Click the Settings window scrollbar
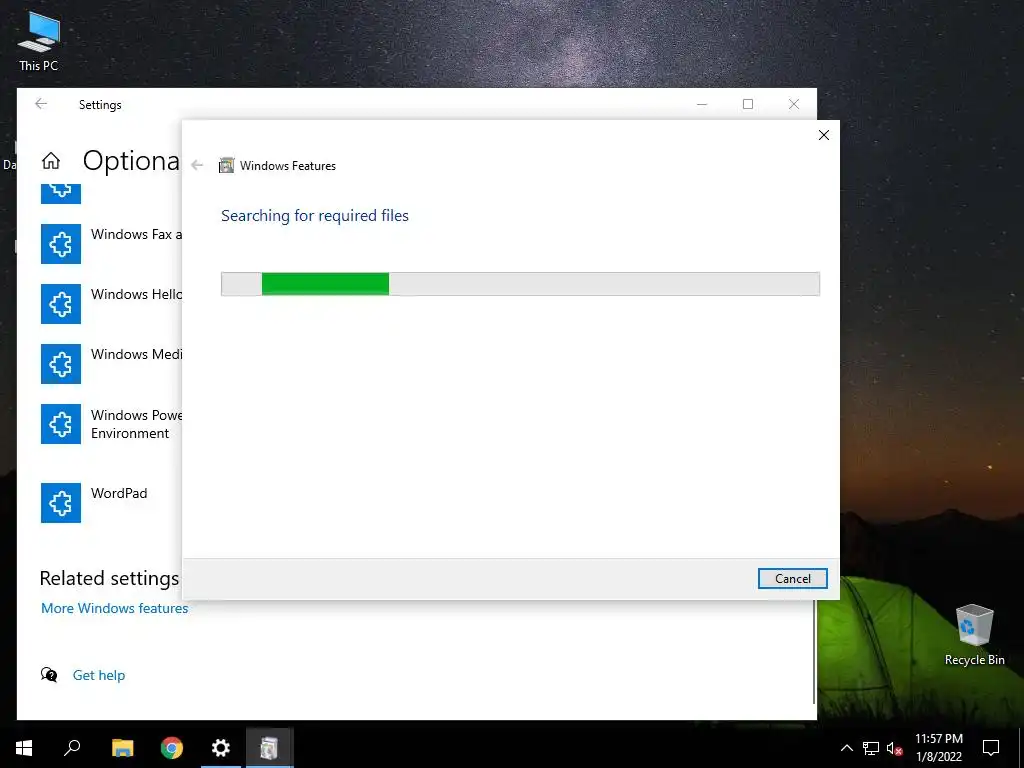The height and width of the screenshot is (768, 1024). (x=814, y=652)
